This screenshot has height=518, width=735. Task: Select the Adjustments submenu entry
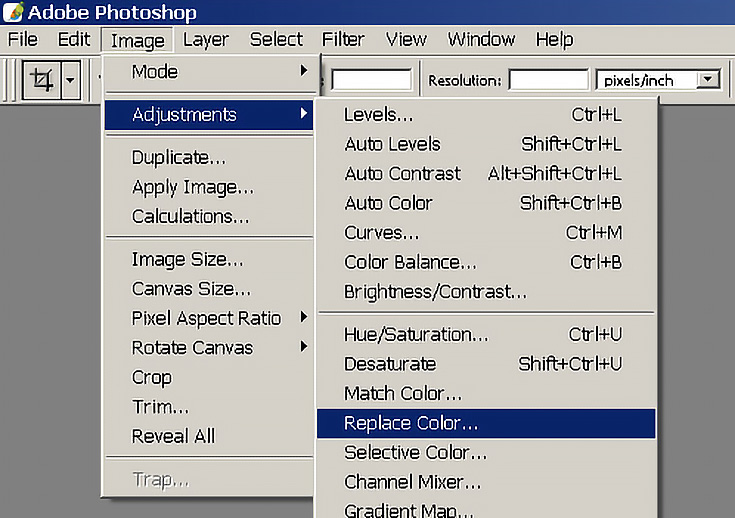[x=209, y=114]
